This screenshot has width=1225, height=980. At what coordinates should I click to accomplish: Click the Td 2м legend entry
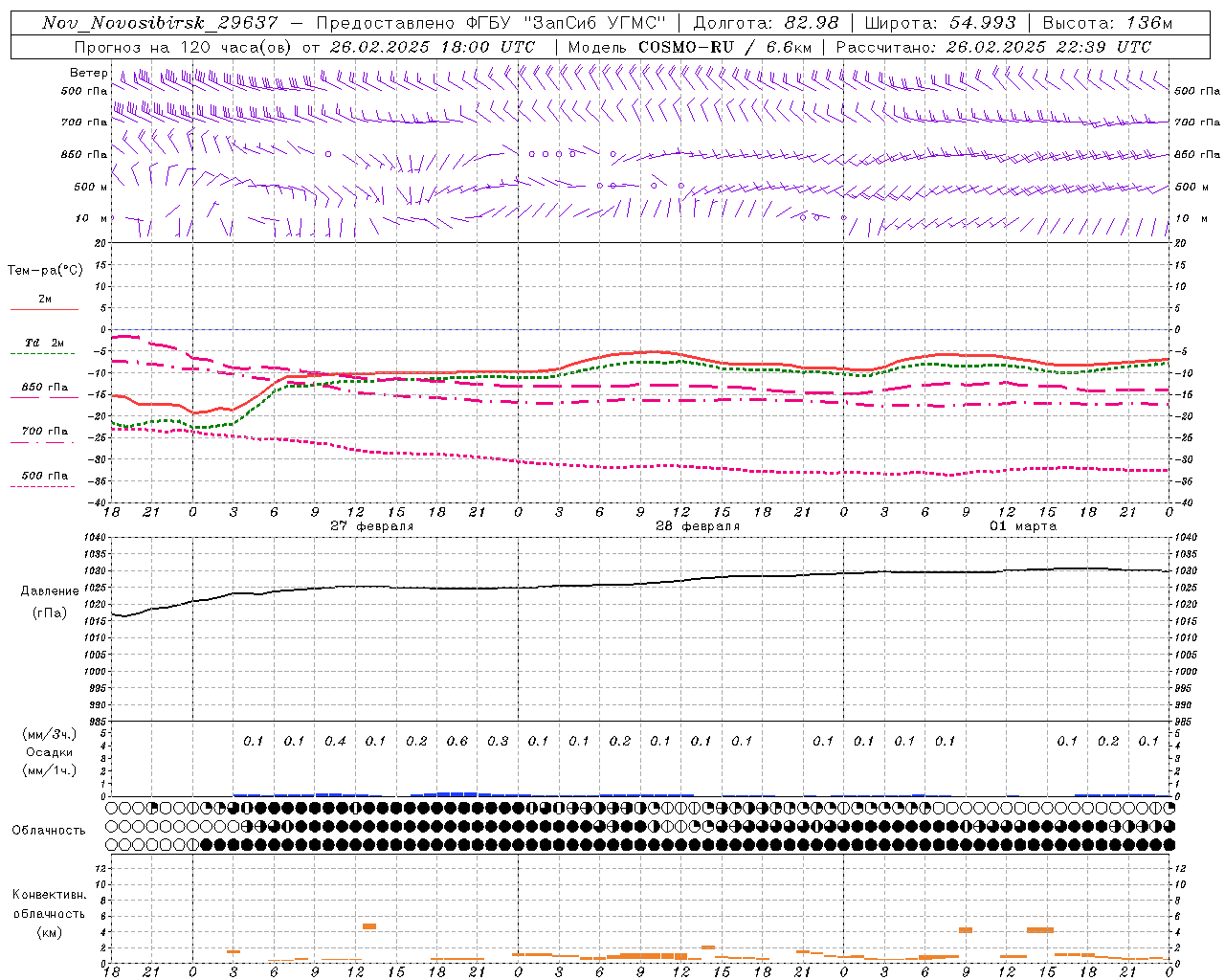point(45,343)
